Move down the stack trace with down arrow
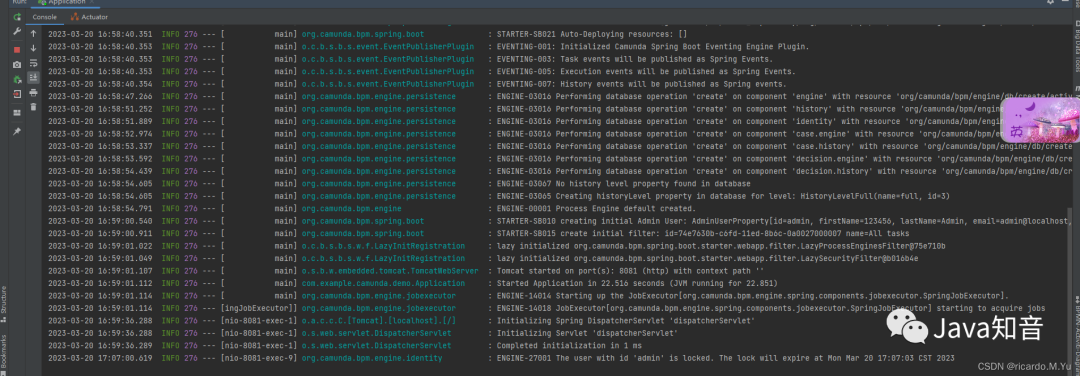 coord(33,48)
